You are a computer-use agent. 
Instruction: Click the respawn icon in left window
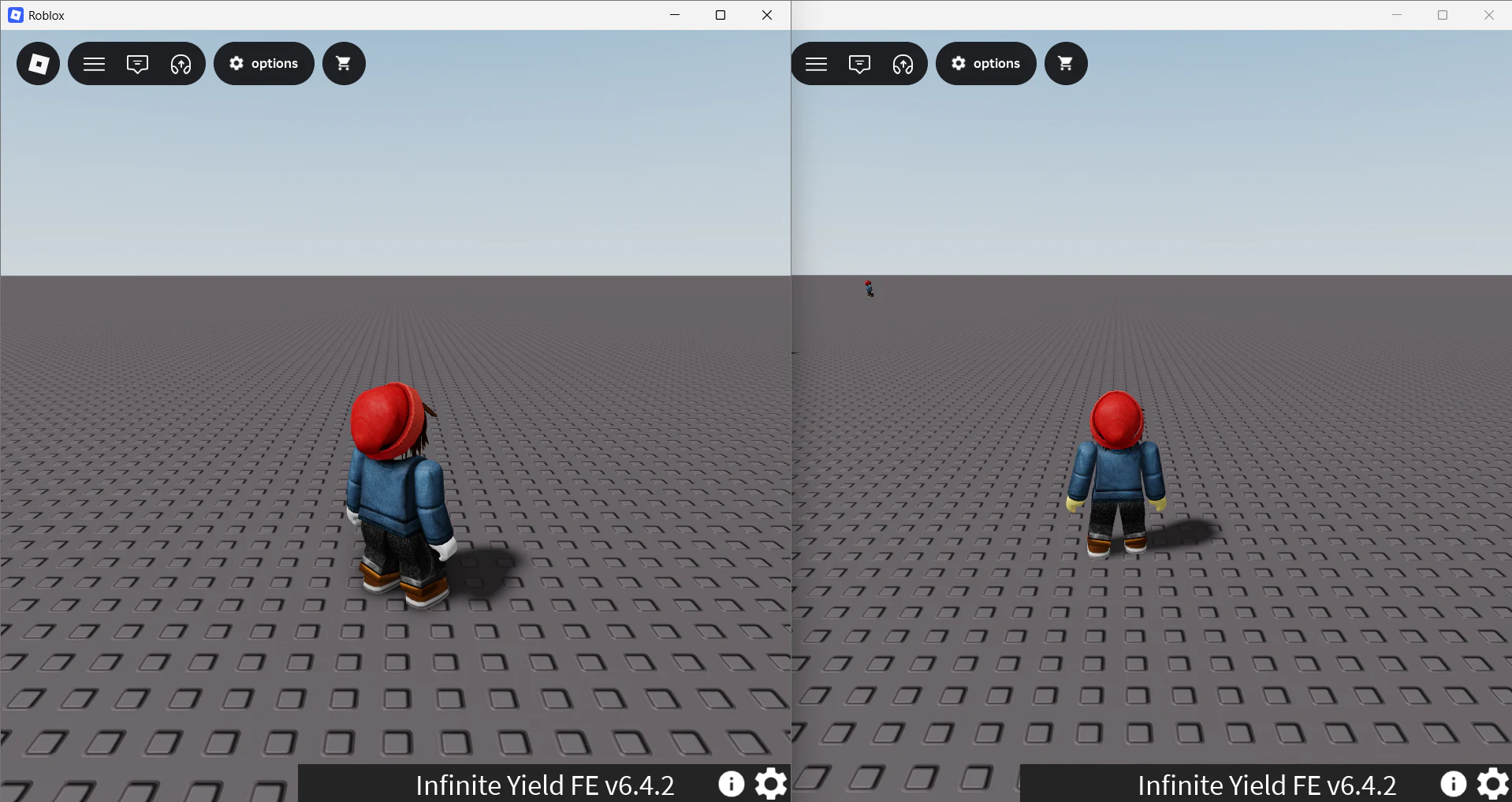pos(181,64)
